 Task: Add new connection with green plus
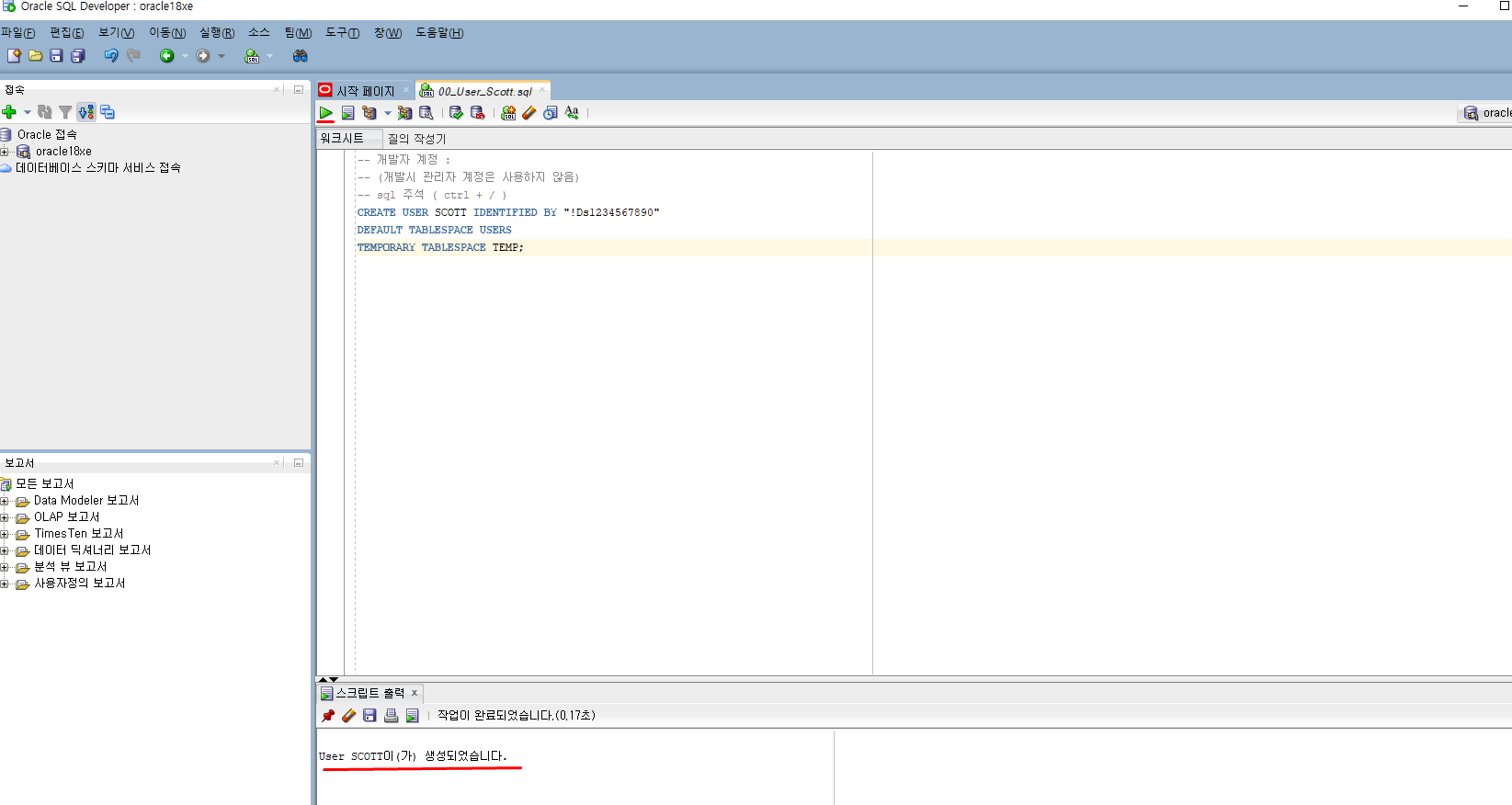[9, 112]
